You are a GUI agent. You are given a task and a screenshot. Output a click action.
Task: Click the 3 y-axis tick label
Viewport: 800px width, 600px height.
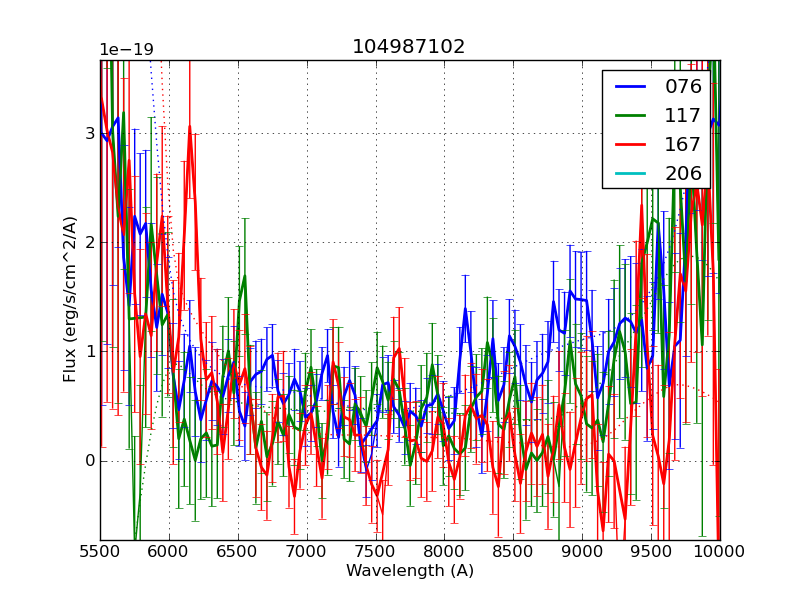(90, 134)
